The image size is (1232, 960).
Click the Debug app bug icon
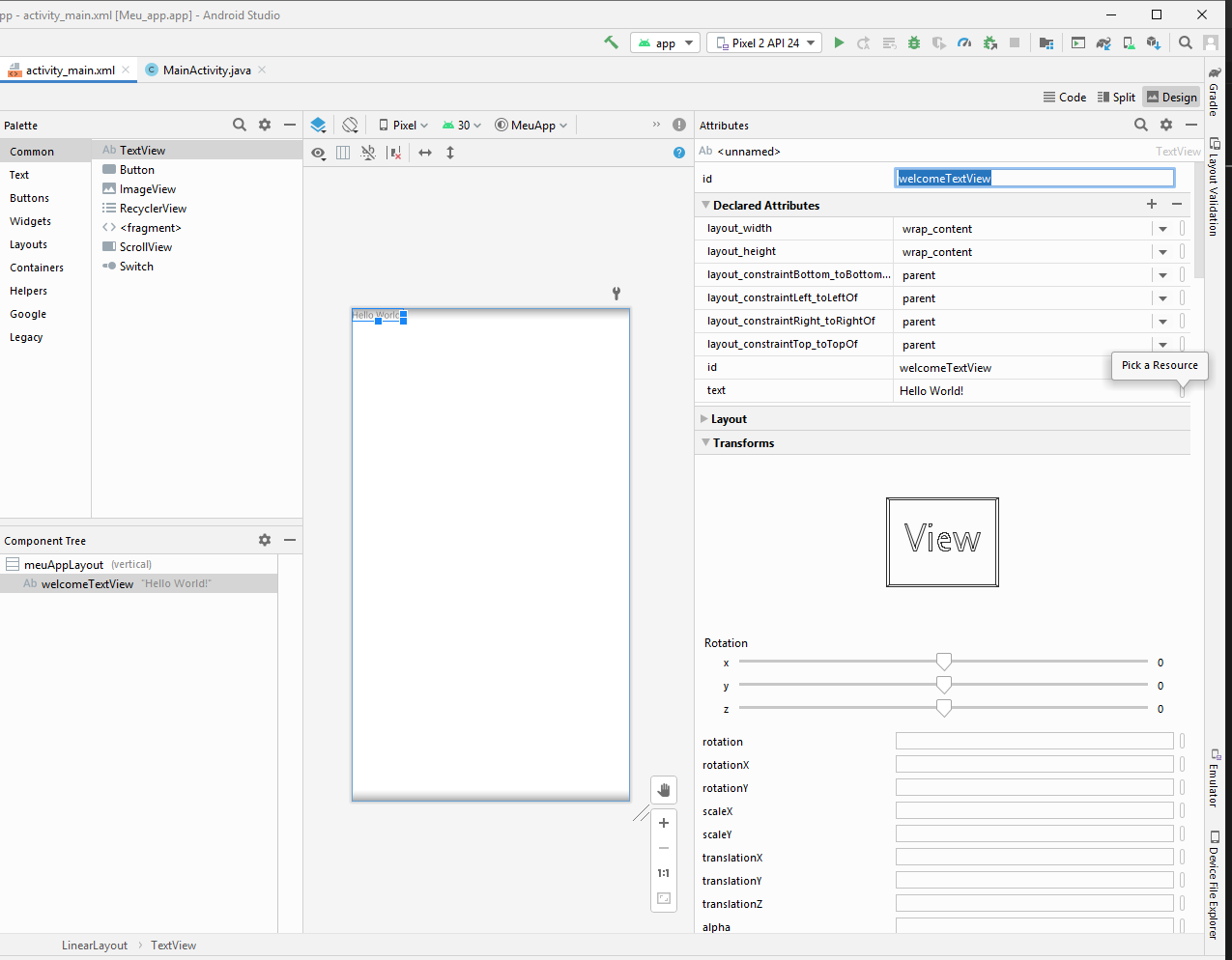(x=913, y=42)
